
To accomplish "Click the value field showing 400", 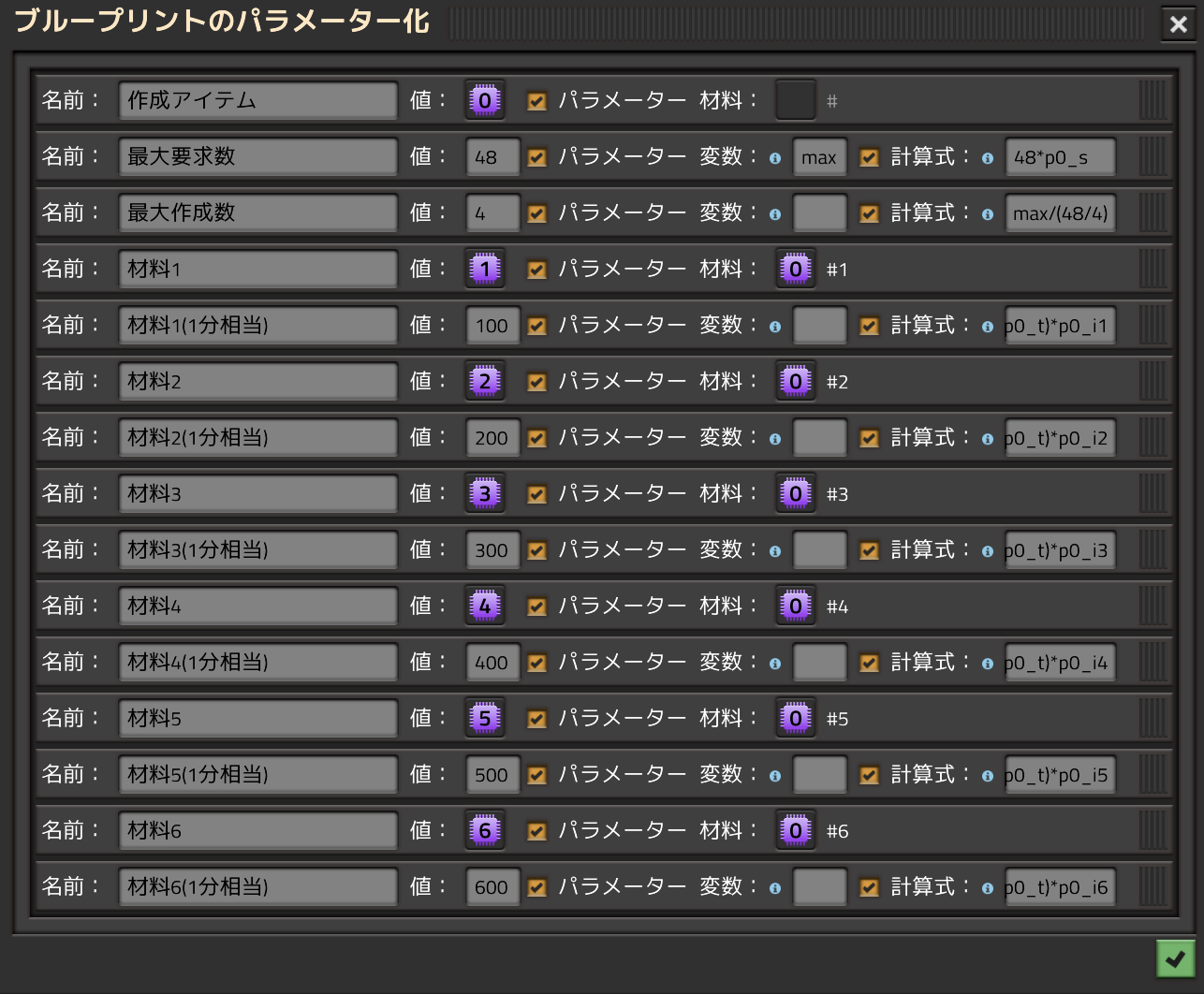I will click(493, 663).
